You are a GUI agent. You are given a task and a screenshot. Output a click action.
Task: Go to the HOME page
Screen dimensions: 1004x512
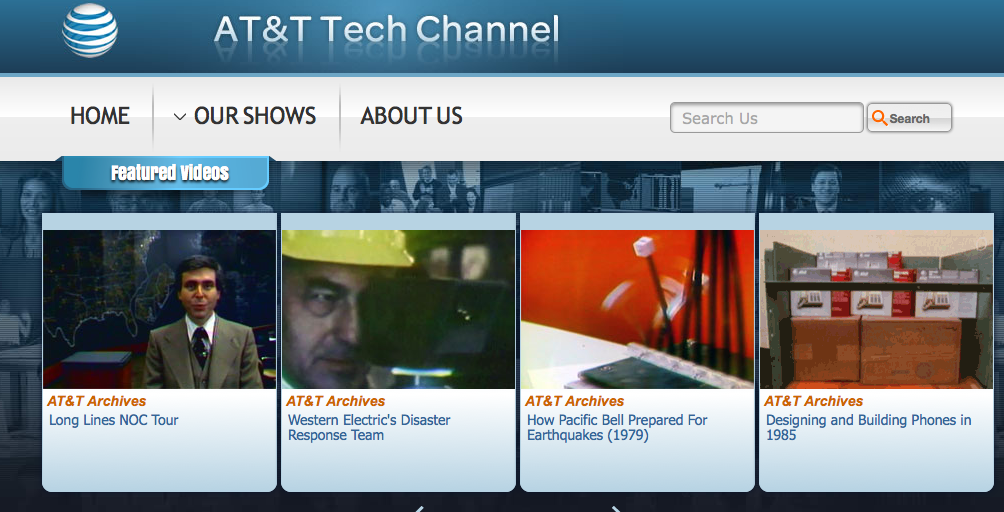100,116
